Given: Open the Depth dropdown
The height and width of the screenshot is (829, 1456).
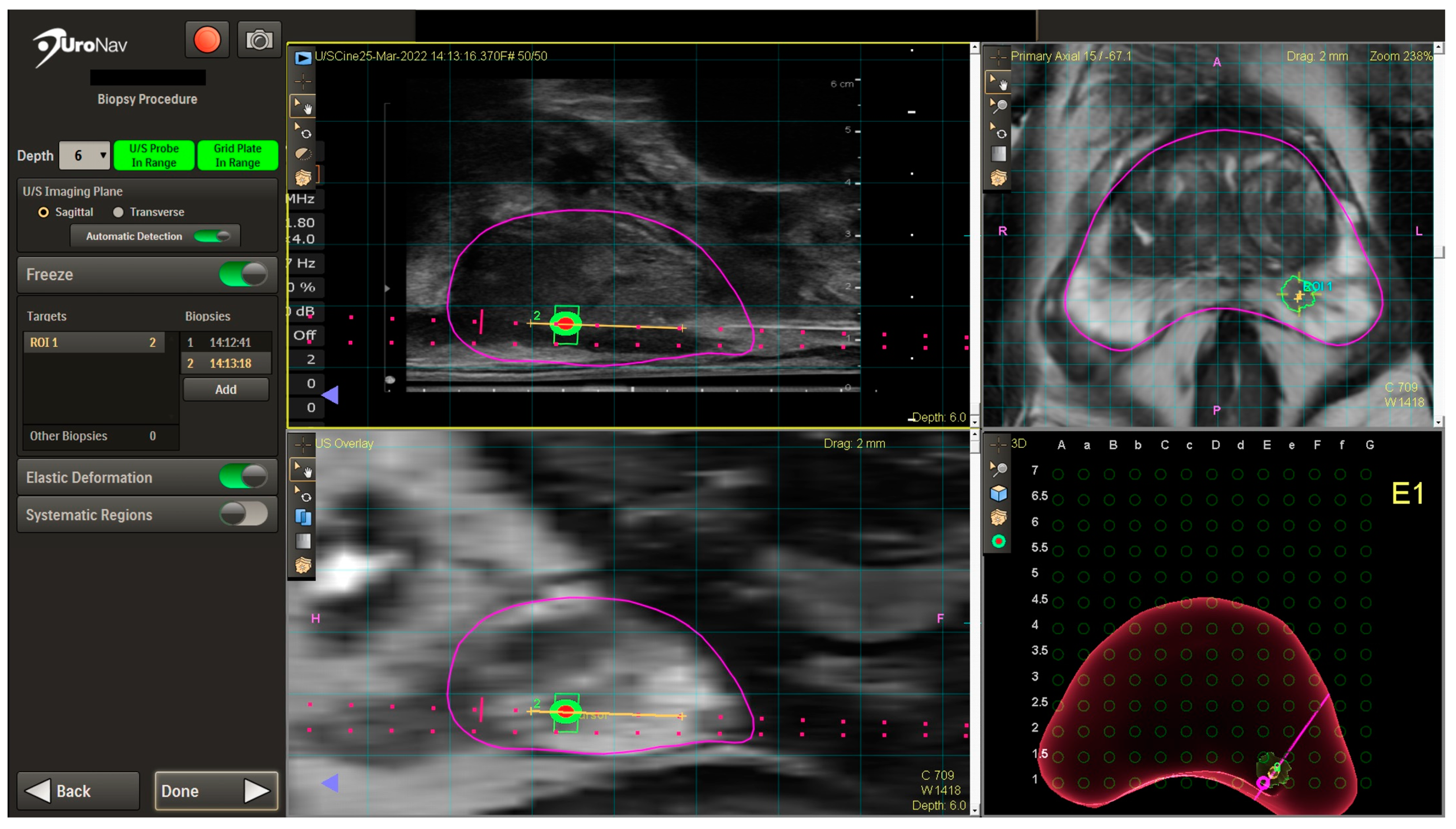Looking at the screenshot, I should pyautogui.click(x=85, y=155).
